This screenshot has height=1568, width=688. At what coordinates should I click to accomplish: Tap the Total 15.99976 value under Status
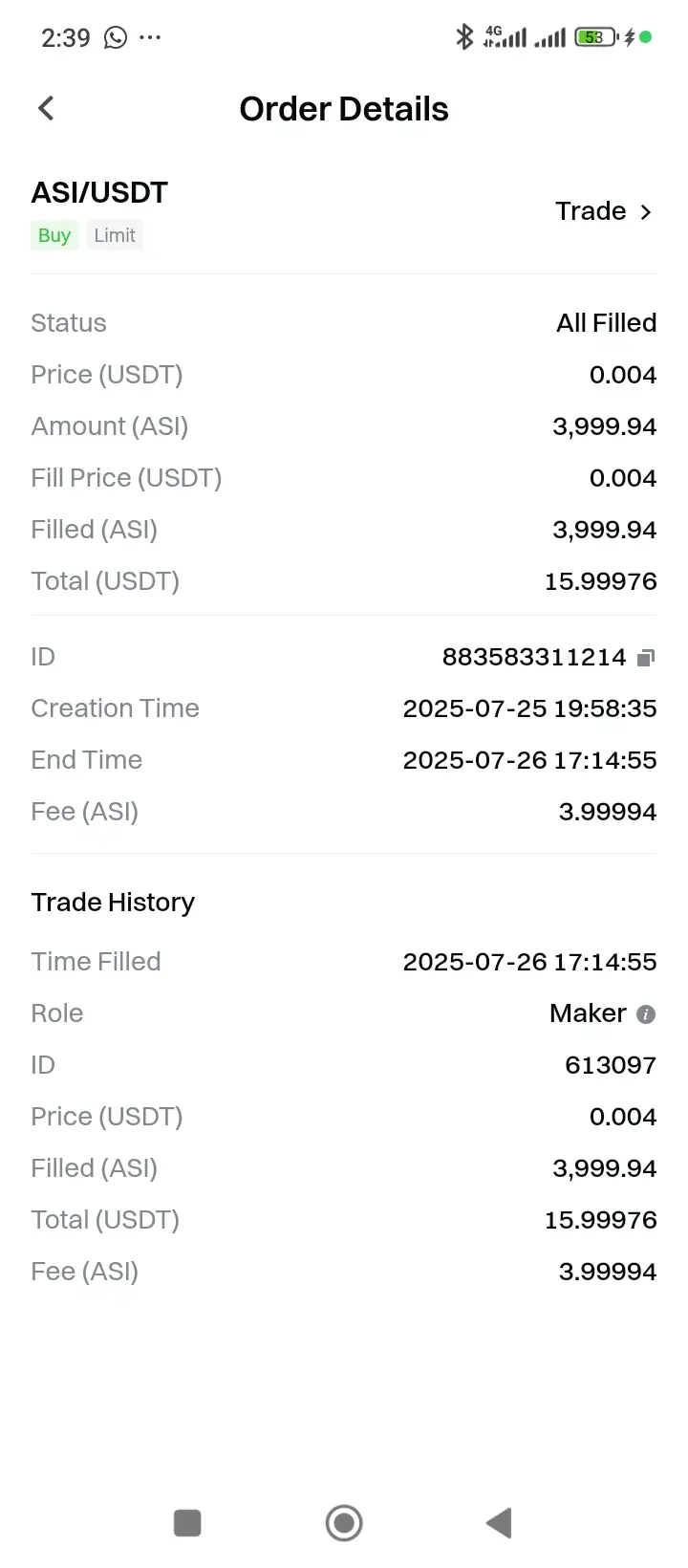[x=601, y=581]
